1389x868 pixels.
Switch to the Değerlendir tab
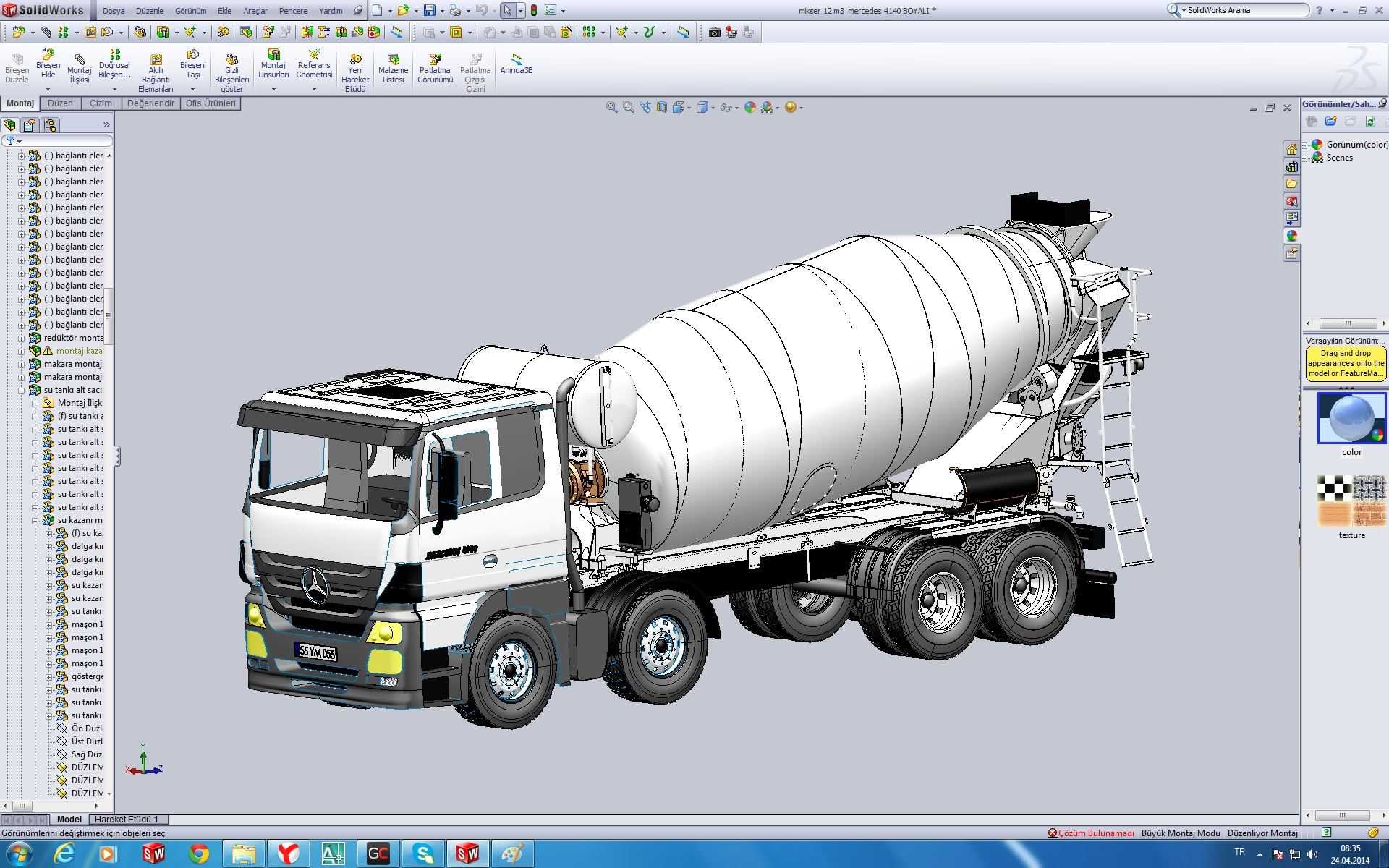click(150, 103)
